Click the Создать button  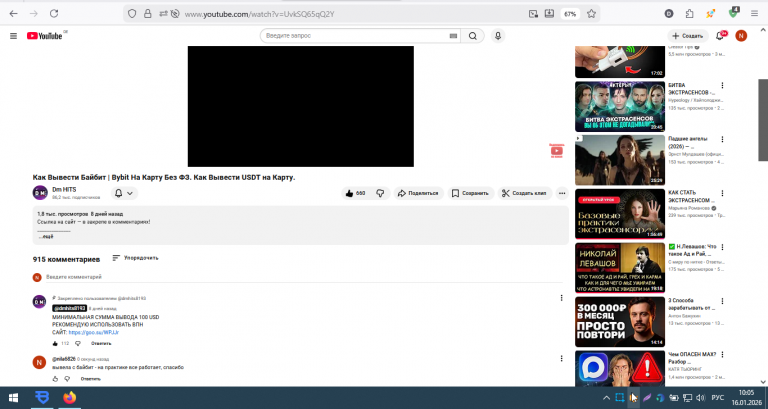[687, 36]
